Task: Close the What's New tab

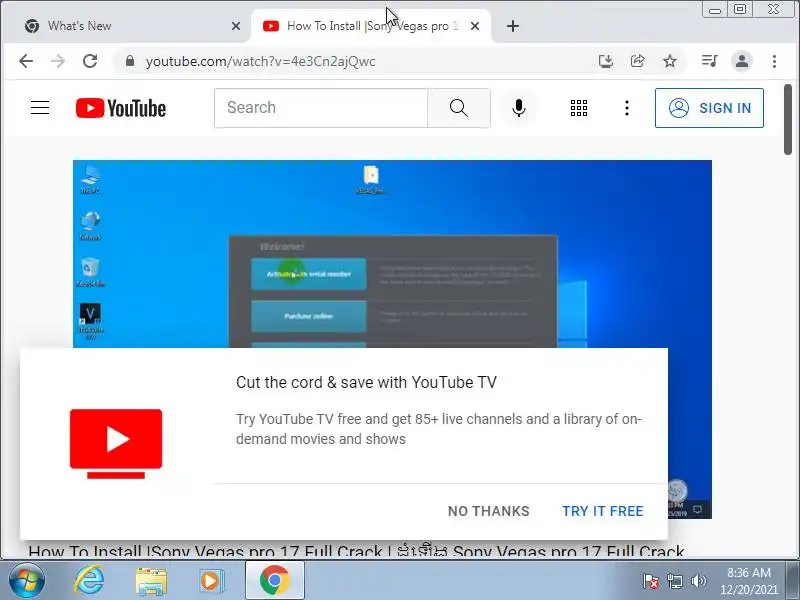Action: (236, 26)
